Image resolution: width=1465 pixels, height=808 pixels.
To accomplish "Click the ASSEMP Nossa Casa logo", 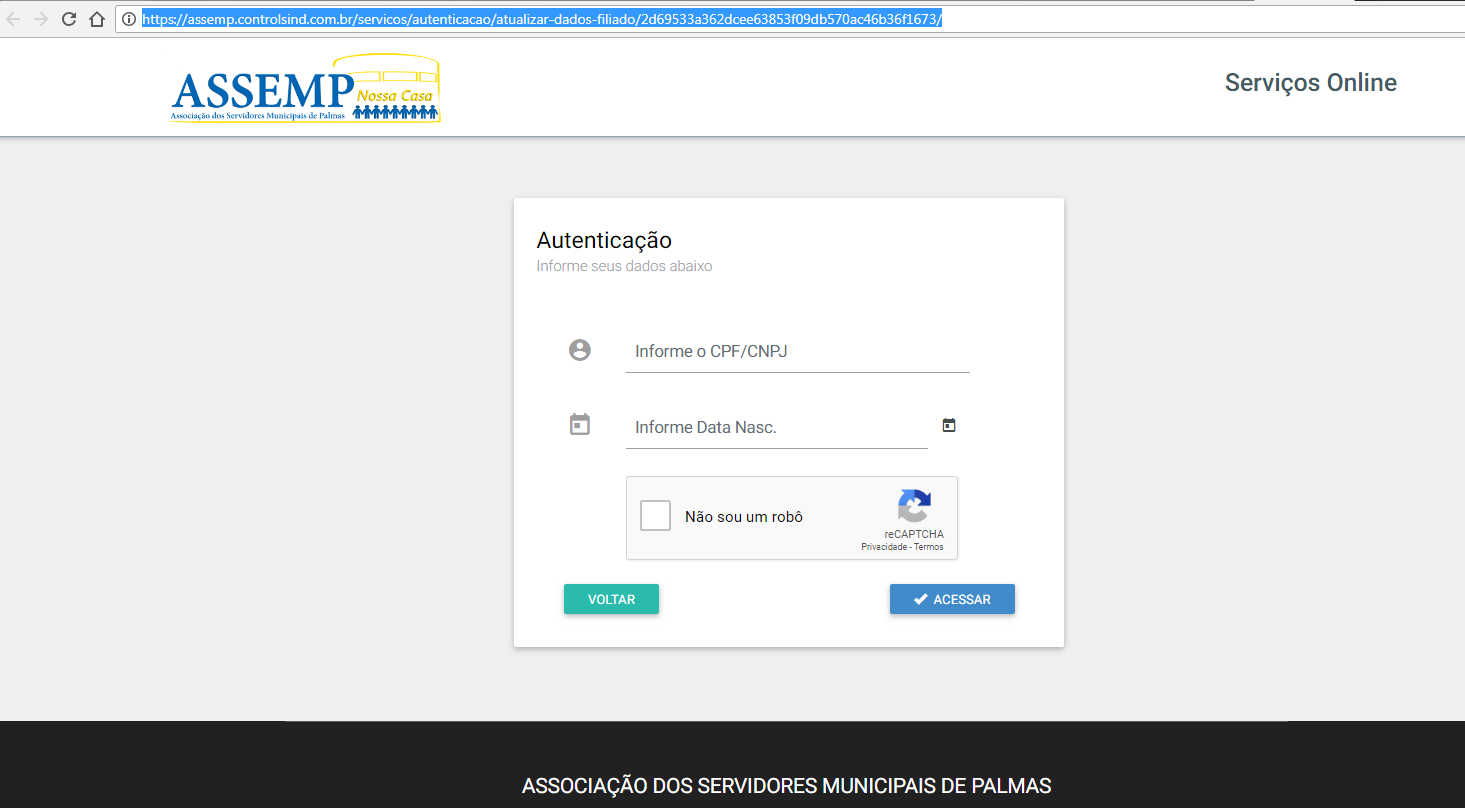I will 305,89.
